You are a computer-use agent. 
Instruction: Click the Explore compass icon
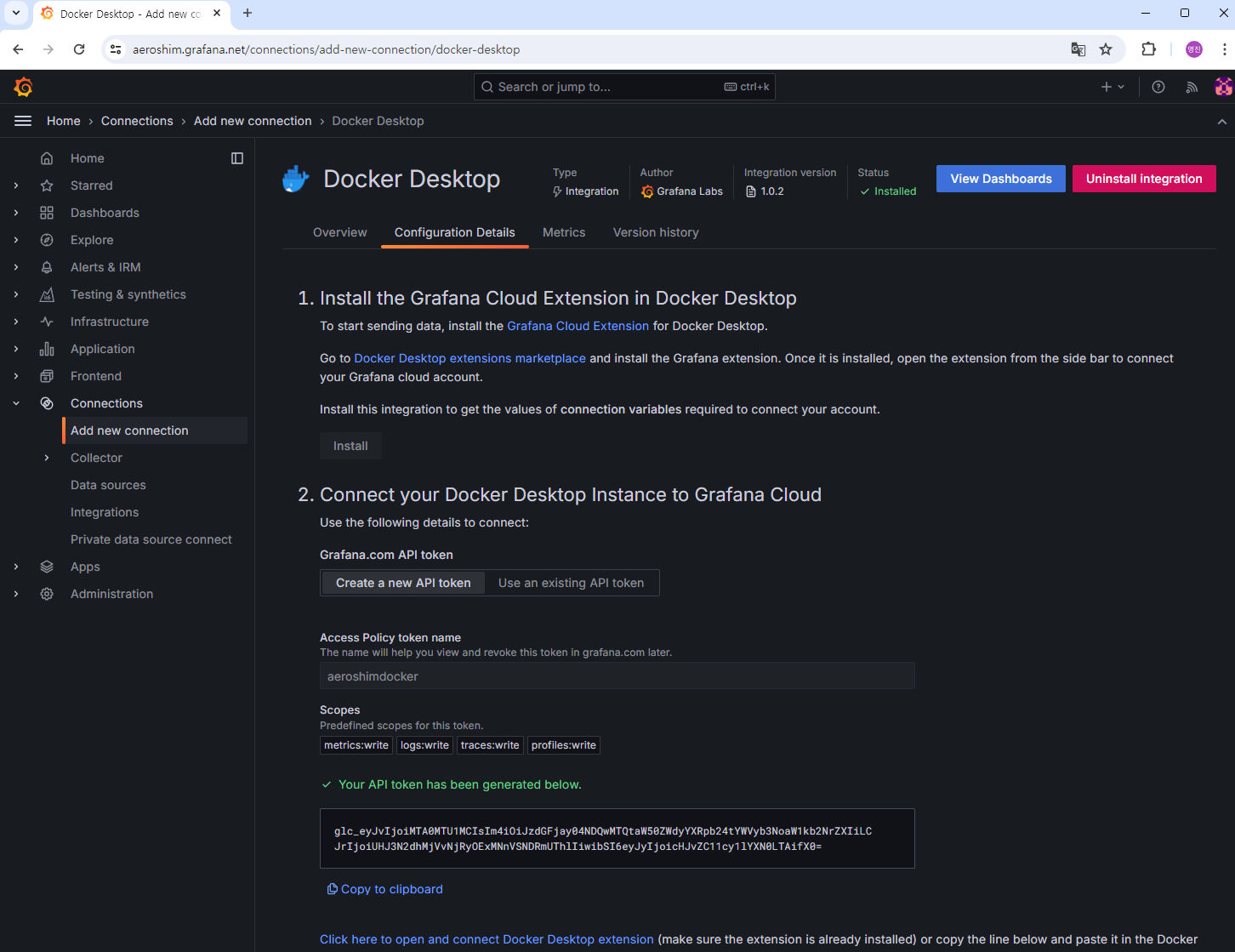click(x=47, y=240)
